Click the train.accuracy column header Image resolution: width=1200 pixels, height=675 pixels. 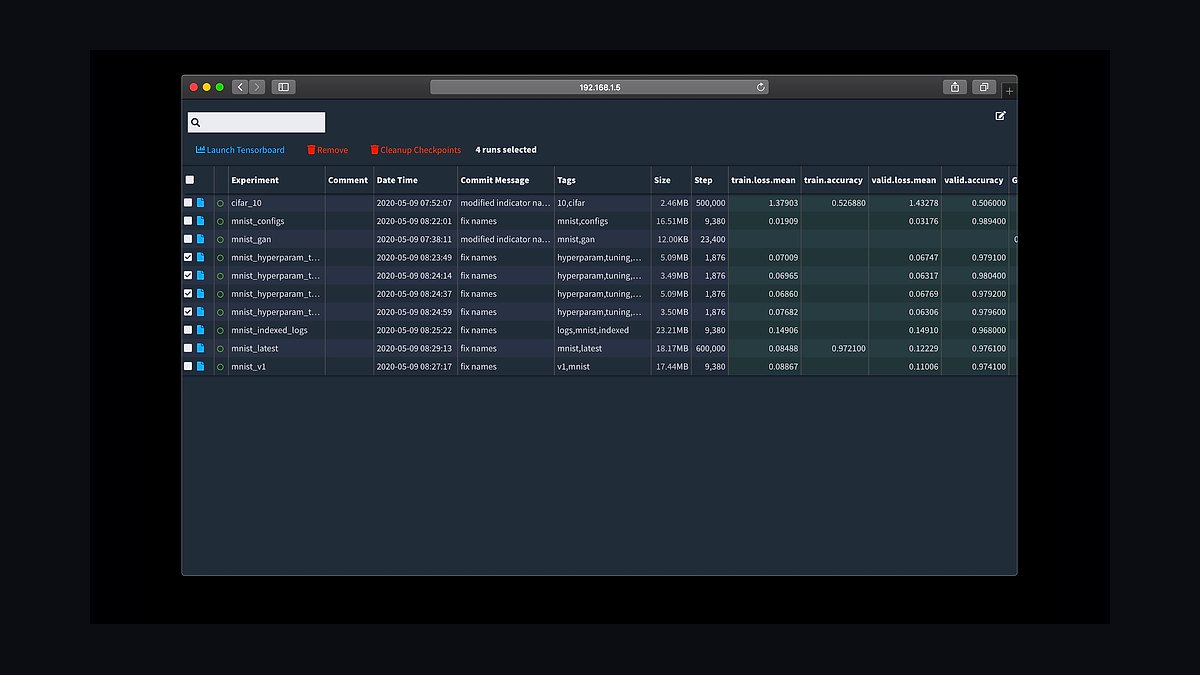(833, 180)
